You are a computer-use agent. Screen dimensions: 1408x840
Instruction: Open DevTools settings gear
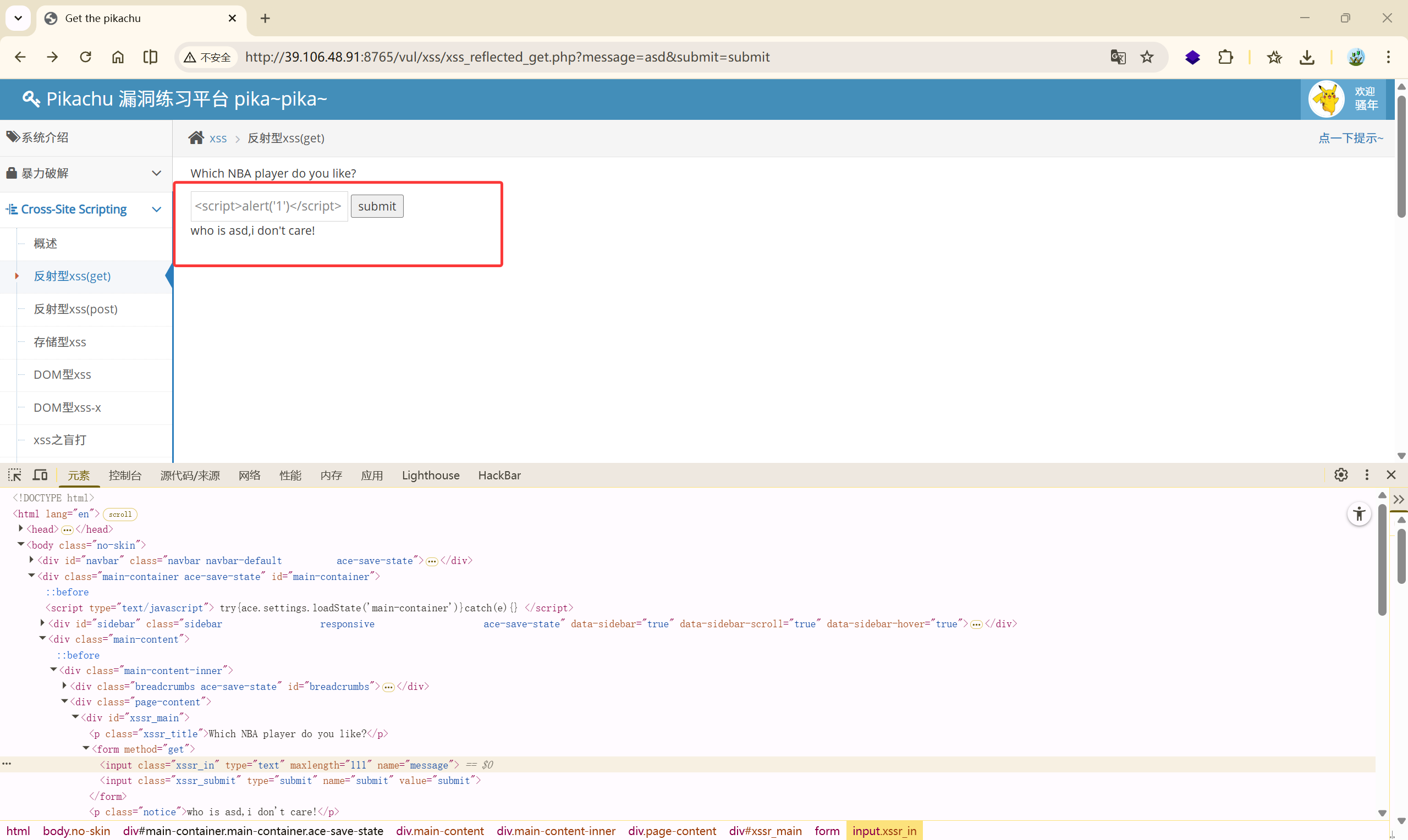(1341, 475)
